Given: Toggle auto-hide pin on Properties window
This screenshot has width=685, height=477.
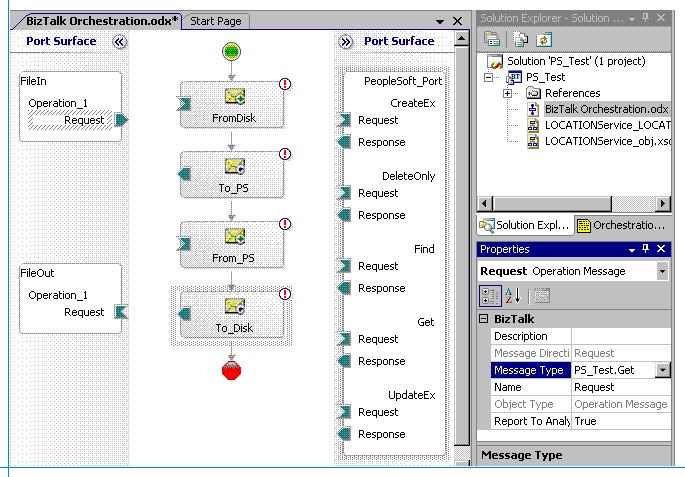Looking at the screenshot, I should click(x=646, y=249).
